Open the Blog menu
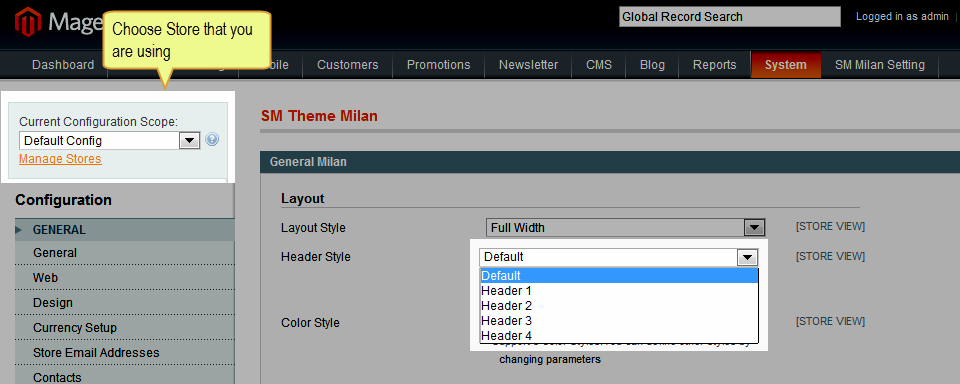960x384 pixels. pos(652,65)
